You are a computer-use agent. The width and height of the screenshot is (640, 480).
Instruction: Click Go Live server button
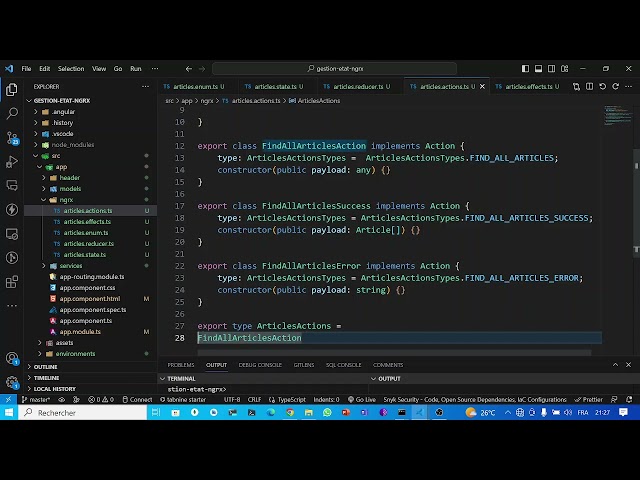click(362, 400)
